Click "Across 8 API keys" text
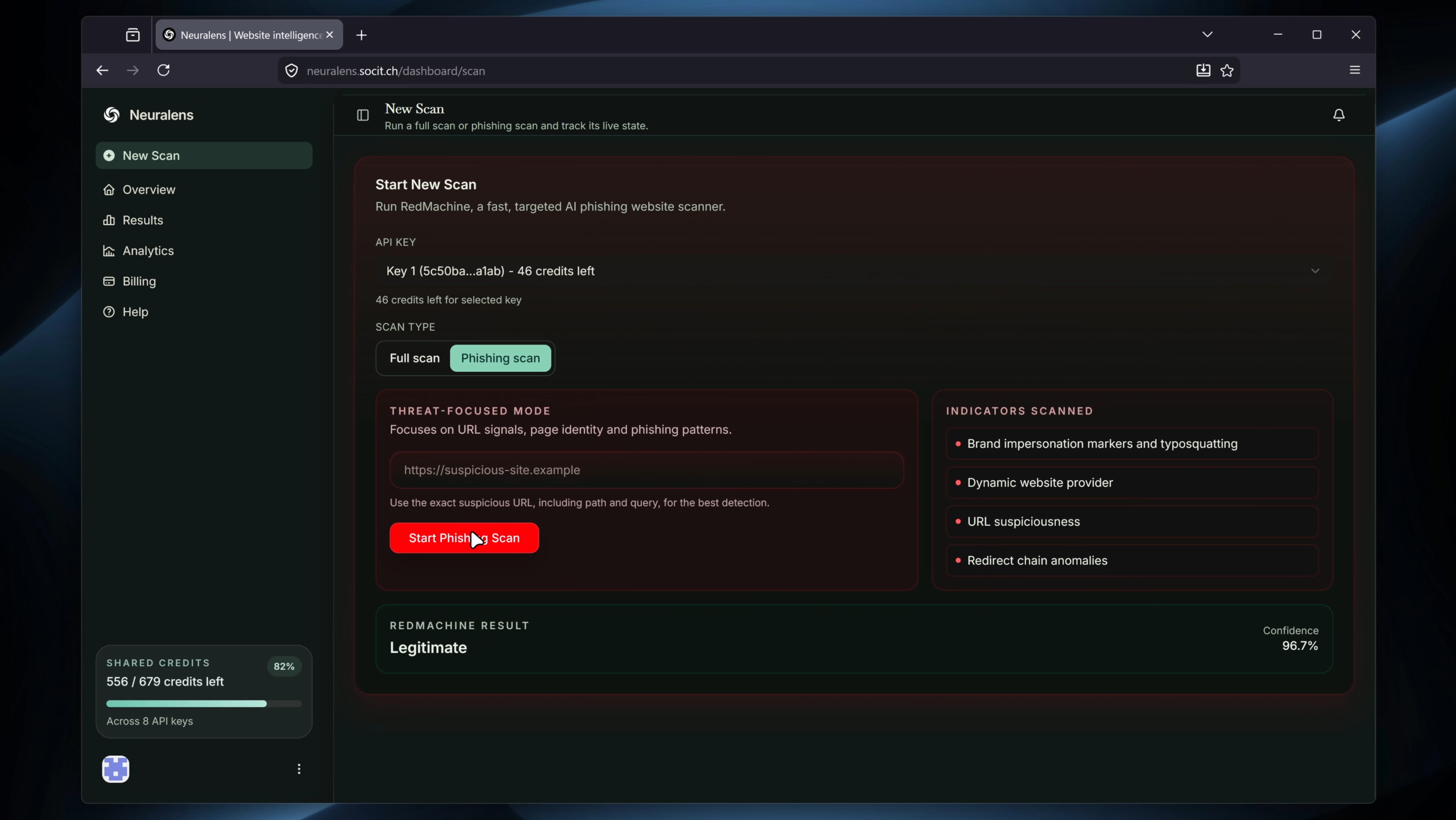 pos(150,721)
